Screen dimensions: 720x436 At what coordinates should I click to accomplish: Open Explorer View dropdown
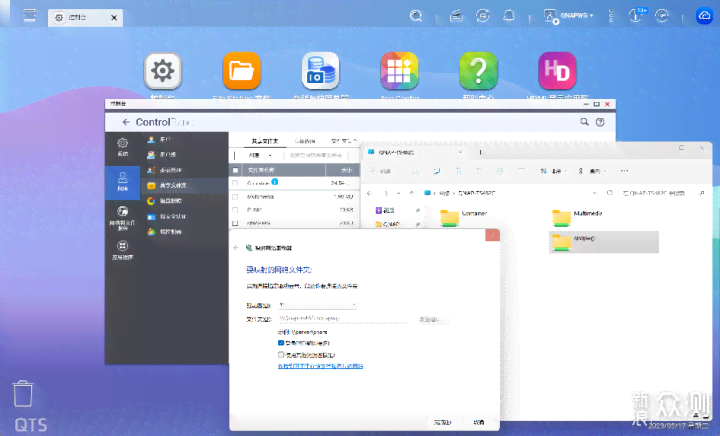click(x=592, y=171)
